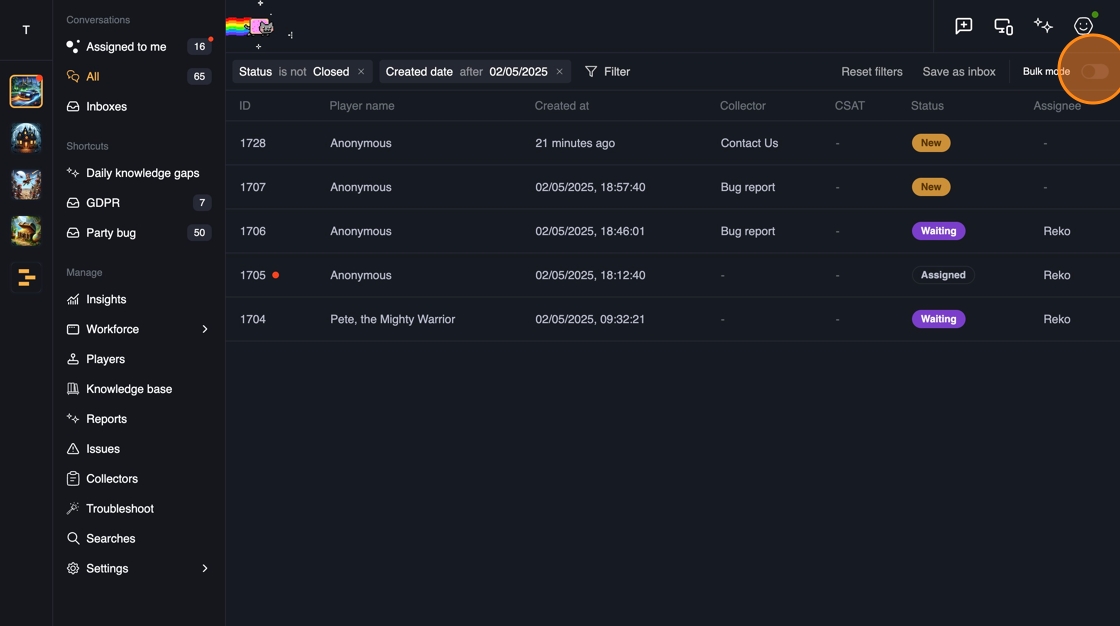Open the smiley status avatar icon
Viewport: 1120px width, 626px height.
point(1083,26)
